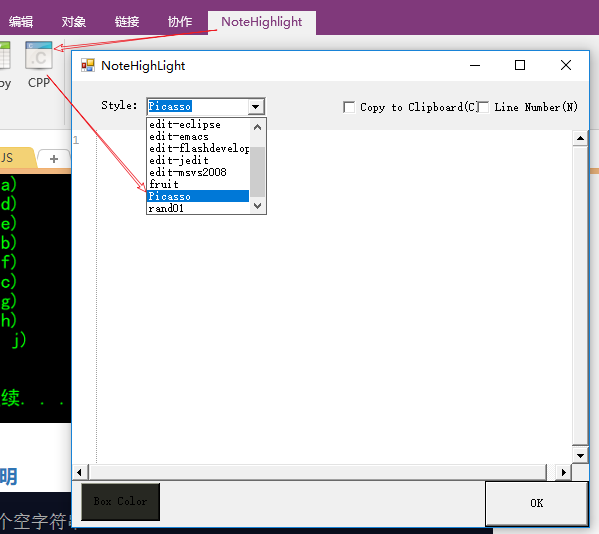Choose edit-msvs2008 style from the list
599x534 pixels.
[198, 172]
